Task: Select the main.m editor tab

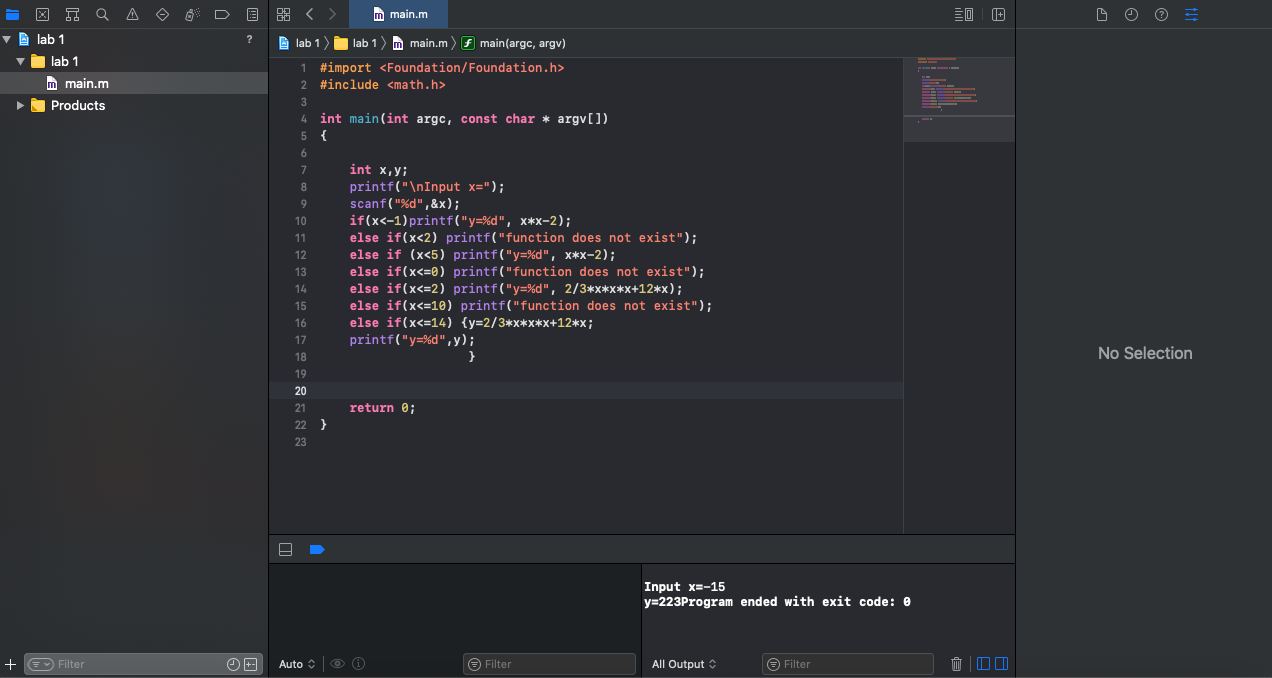Action: 399,14
